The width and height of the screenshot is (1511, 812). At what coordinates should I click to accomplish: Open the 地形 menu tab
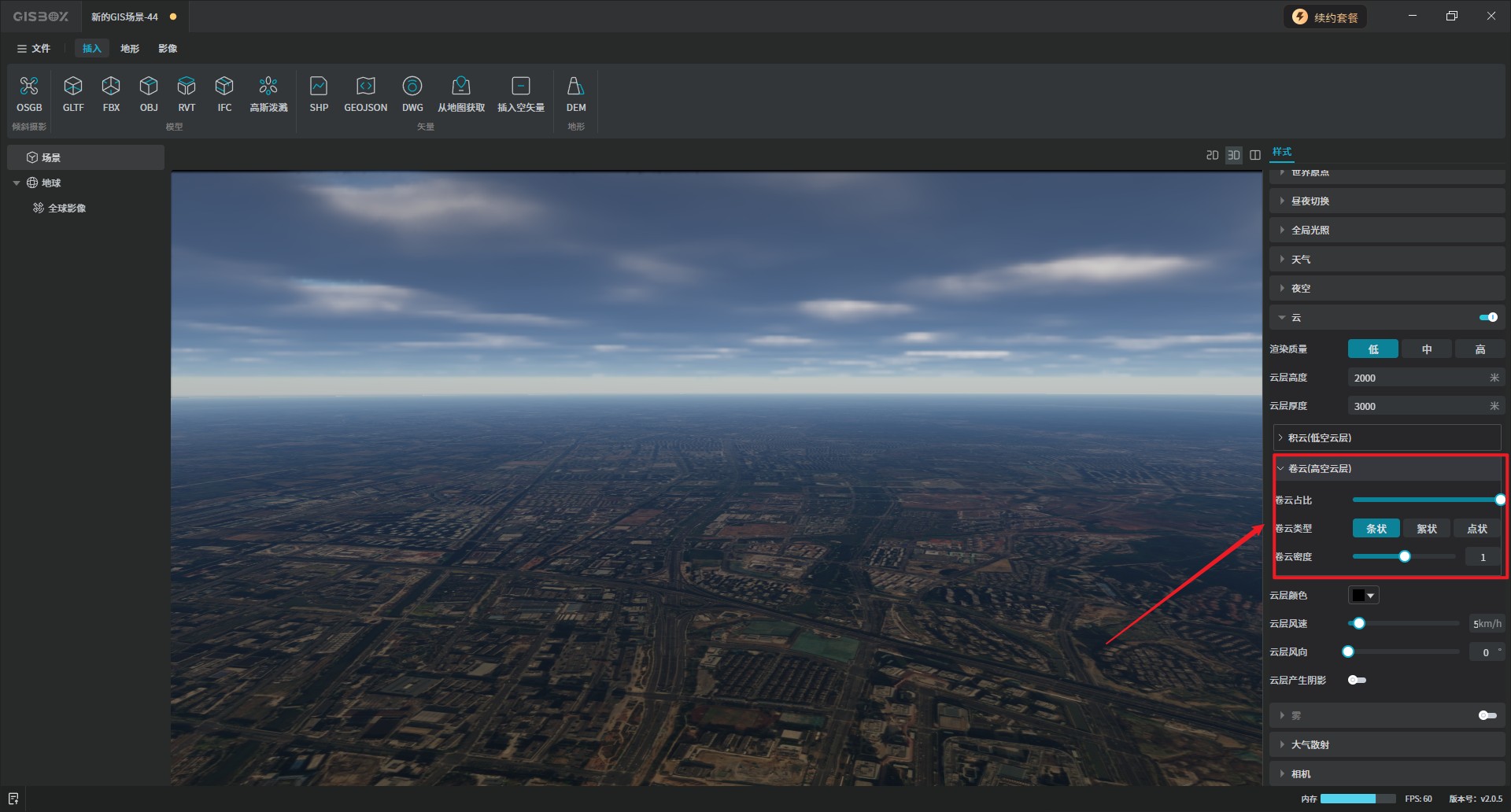(x=130, y=49)
